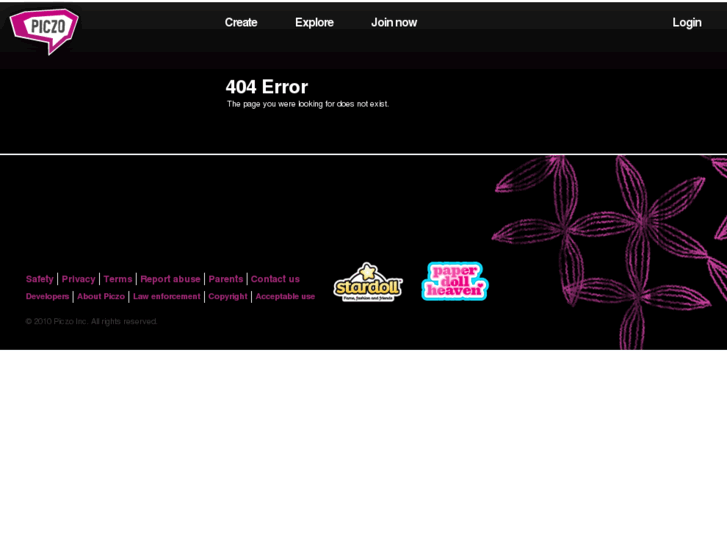The image size is (727, 545).
Task: Open the Law enforcement link
Action: click(x=166, y=296)
